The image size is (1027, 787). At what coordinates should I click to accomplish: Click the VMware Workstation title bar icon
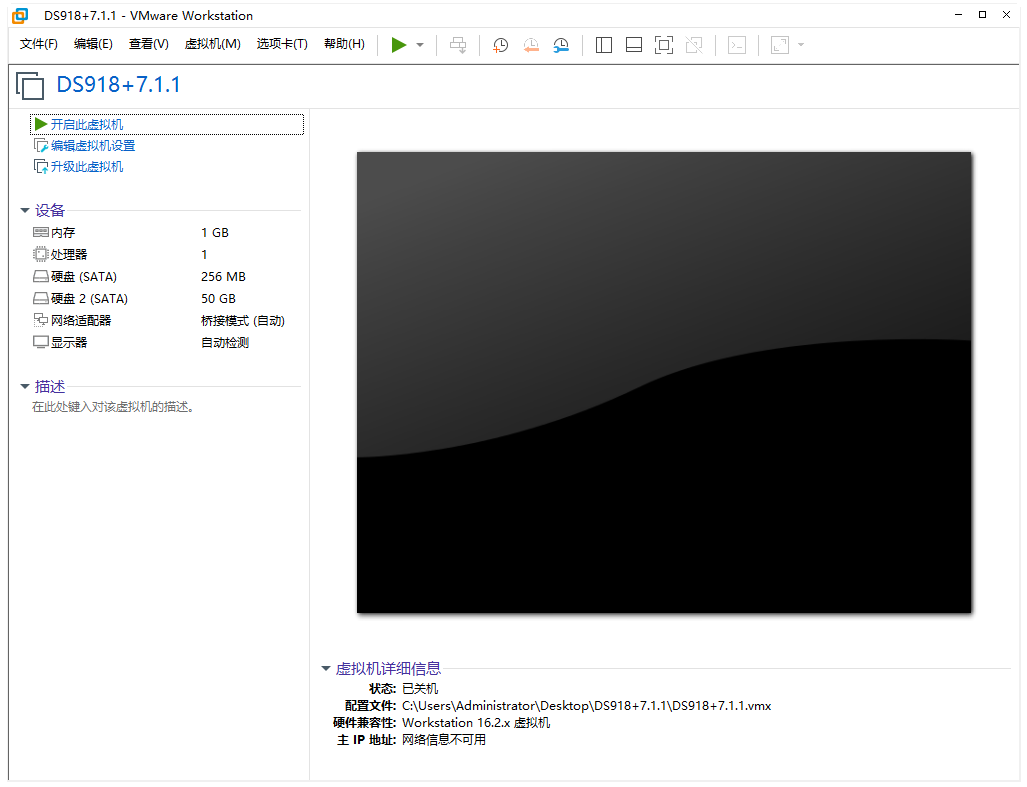pos(20,15)
